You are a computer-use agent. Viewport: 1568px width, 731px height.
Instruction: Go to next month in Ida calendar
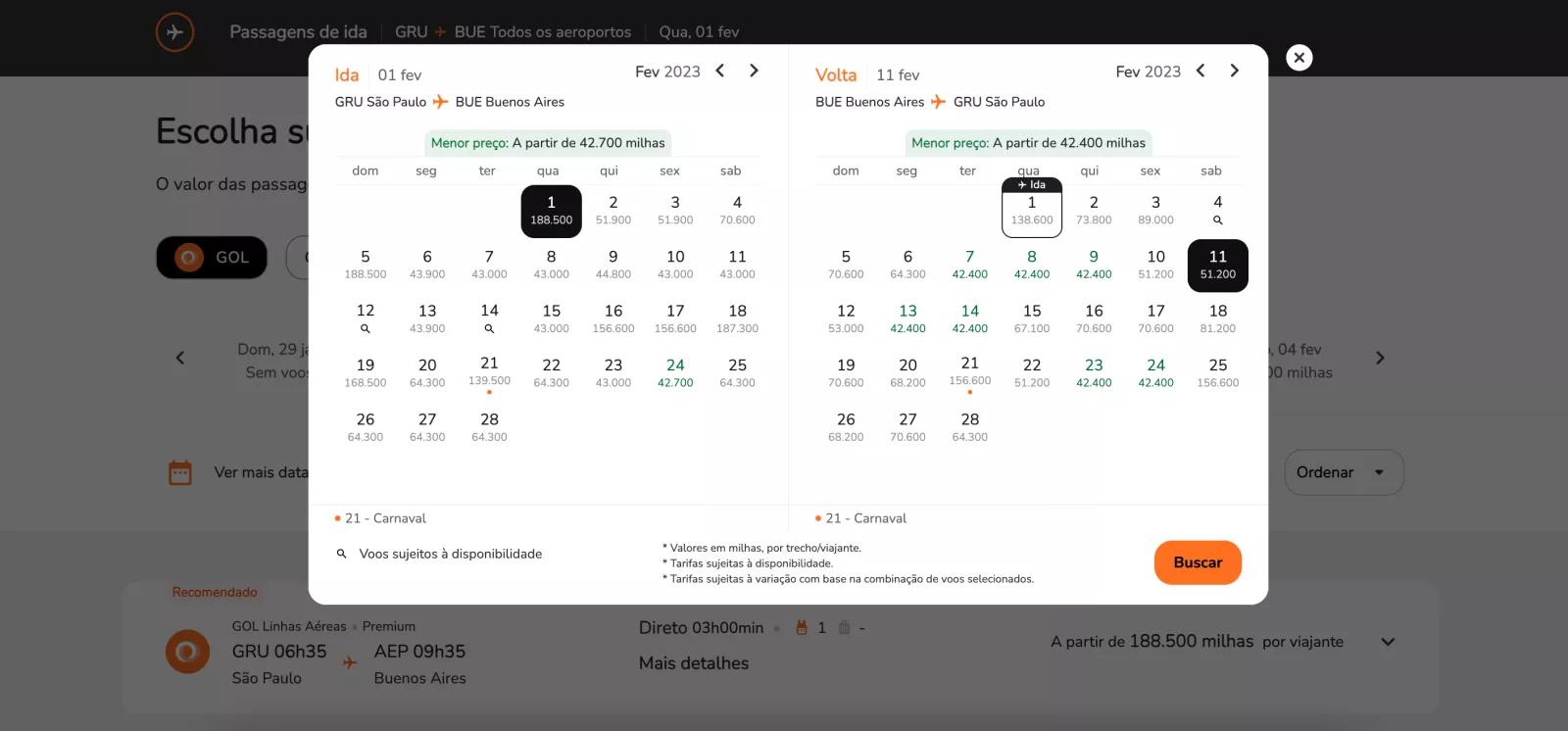(754, 71)
